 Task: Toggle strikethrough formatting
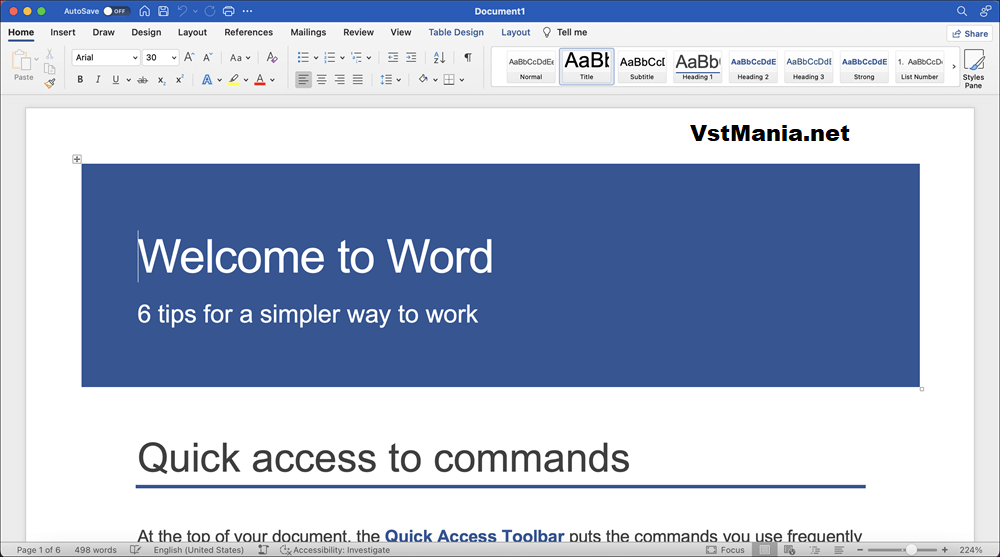pos(143,80)
